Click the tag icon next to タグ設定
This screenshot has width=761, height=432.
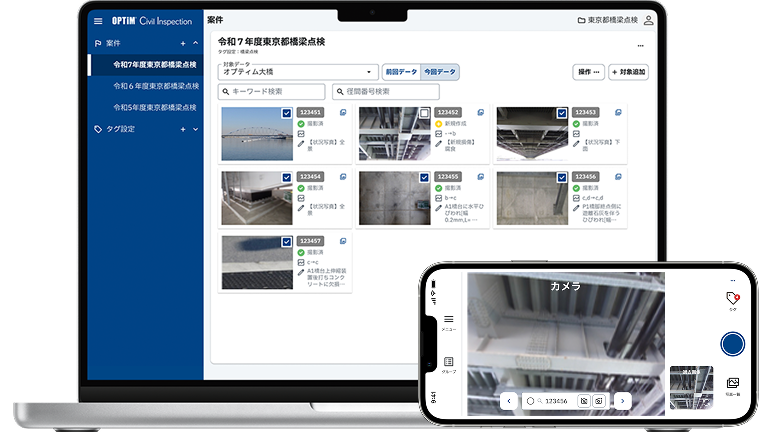98,129
